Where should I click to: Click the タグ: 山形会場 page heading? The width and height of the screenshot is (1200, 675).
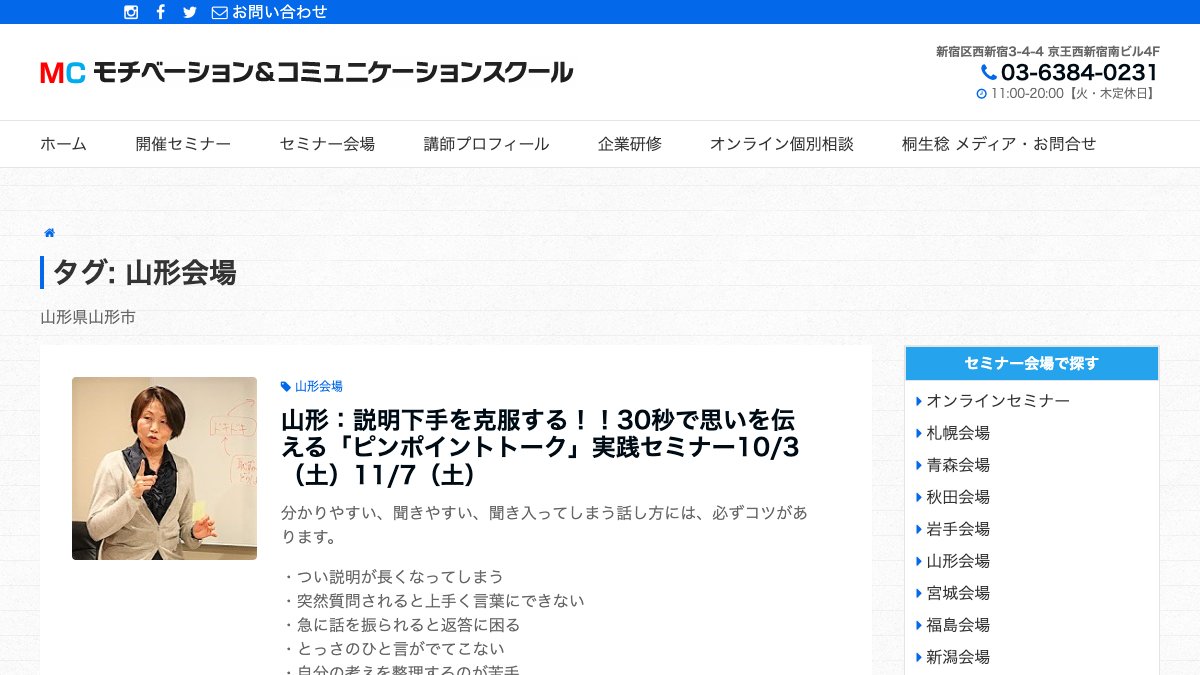coord(144,272)
